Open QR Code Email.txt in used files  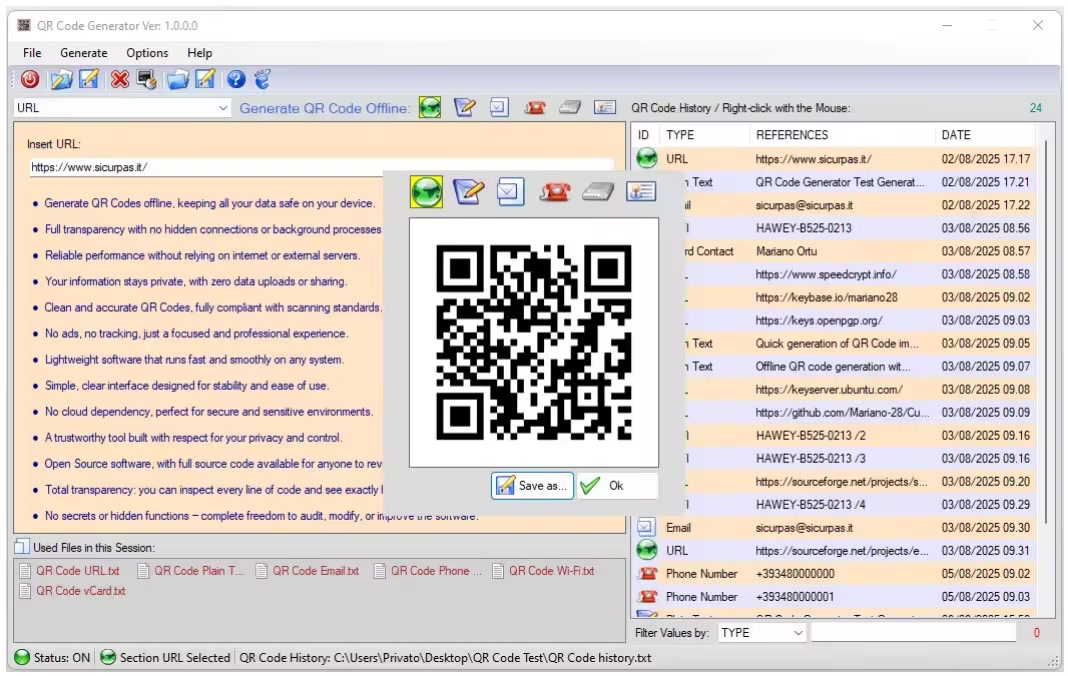(x=308, y=571)
